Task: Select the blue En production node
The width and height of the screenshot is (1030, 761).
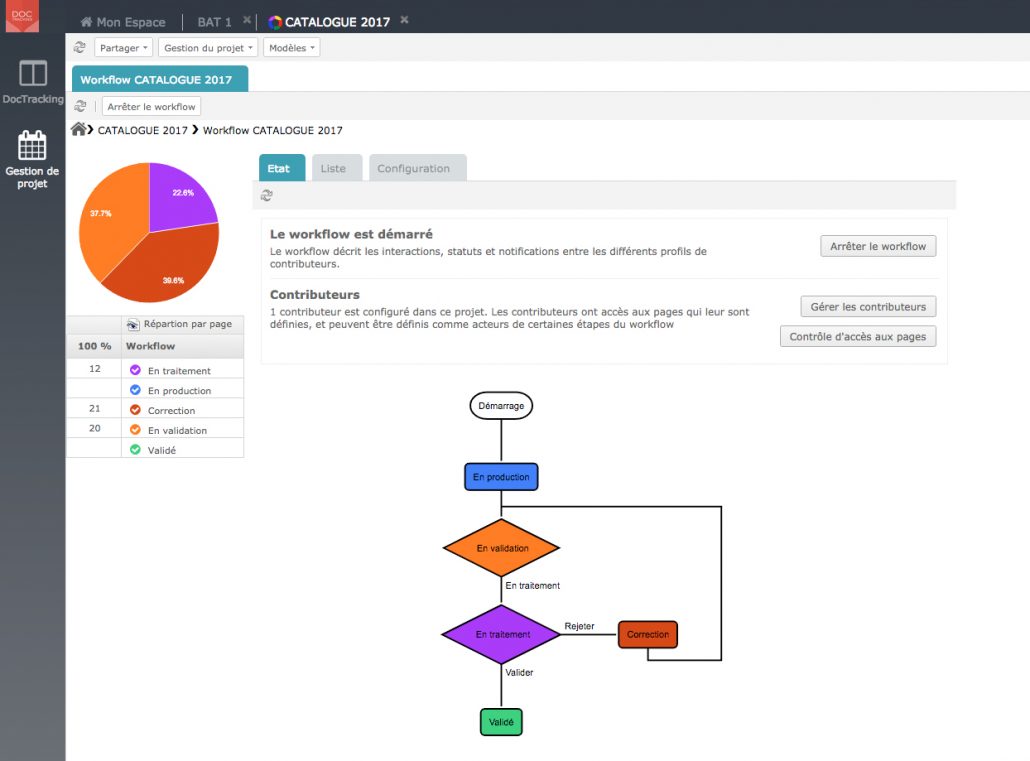Action: click(x=501, y=476)
